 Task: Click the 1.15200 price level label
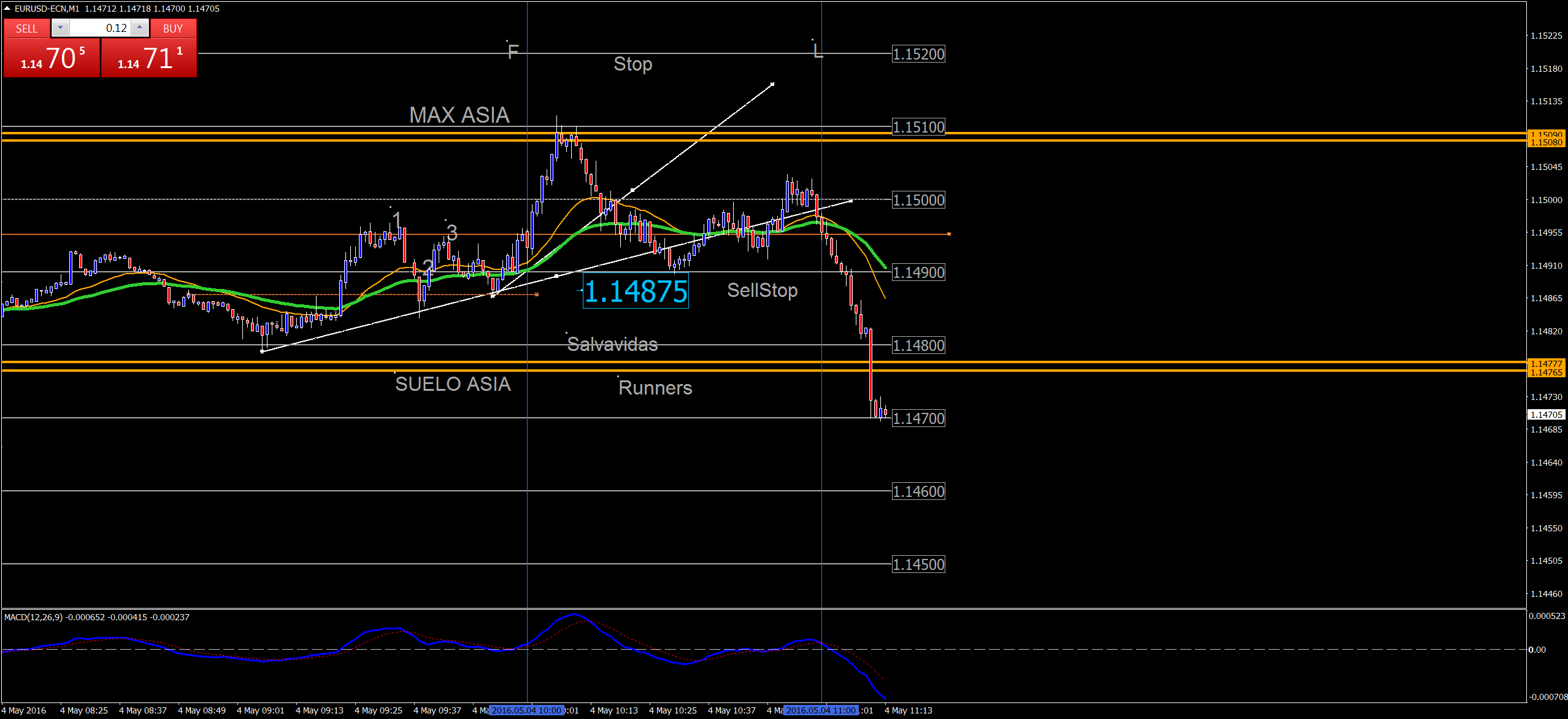tap(918, 54)
